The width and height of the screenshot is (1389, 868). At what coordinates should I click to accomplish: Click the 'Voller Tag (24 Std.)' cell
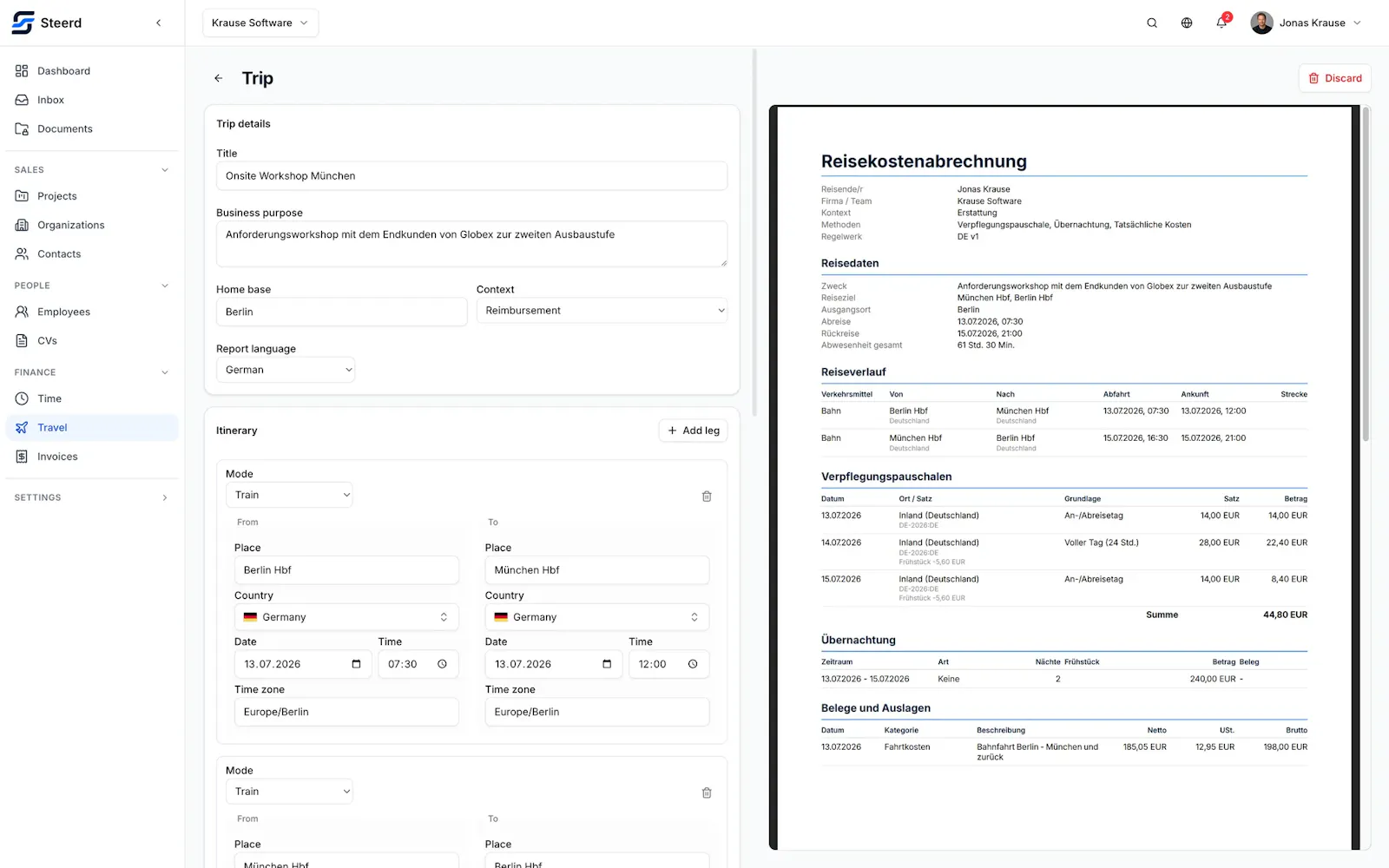click(1102, 542)
